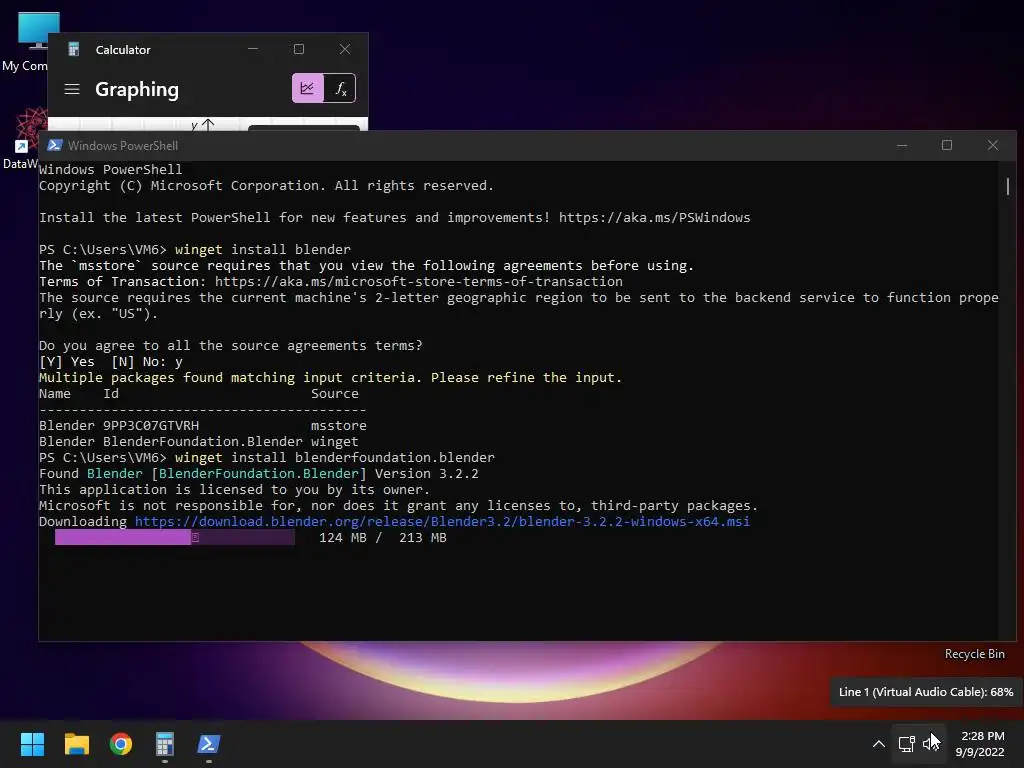Show hidden system tray icons
1024x768 pixels.
879,744
